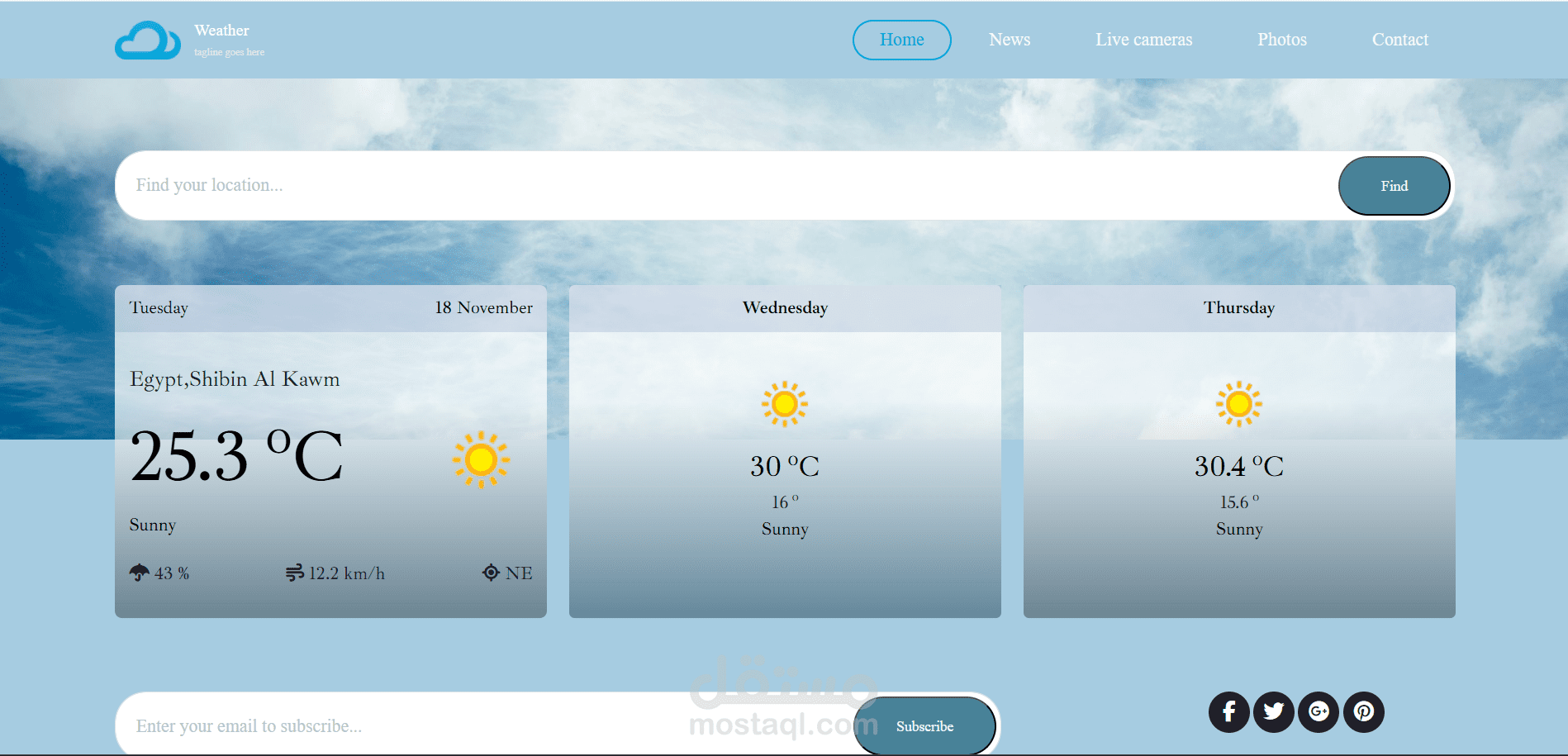Click the wind speed icon
The image size is (1568, 756).
(x=295, y=572)
